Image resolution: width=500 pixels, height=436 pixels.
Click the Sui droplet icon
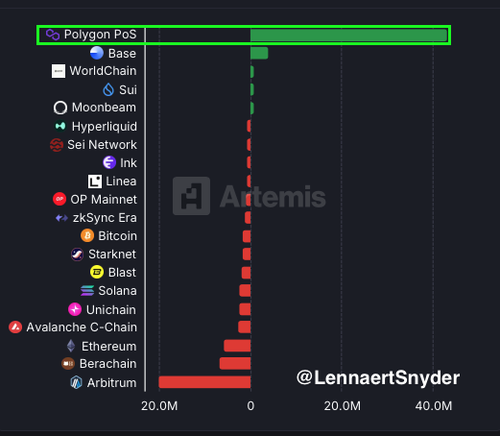[109, 89]
